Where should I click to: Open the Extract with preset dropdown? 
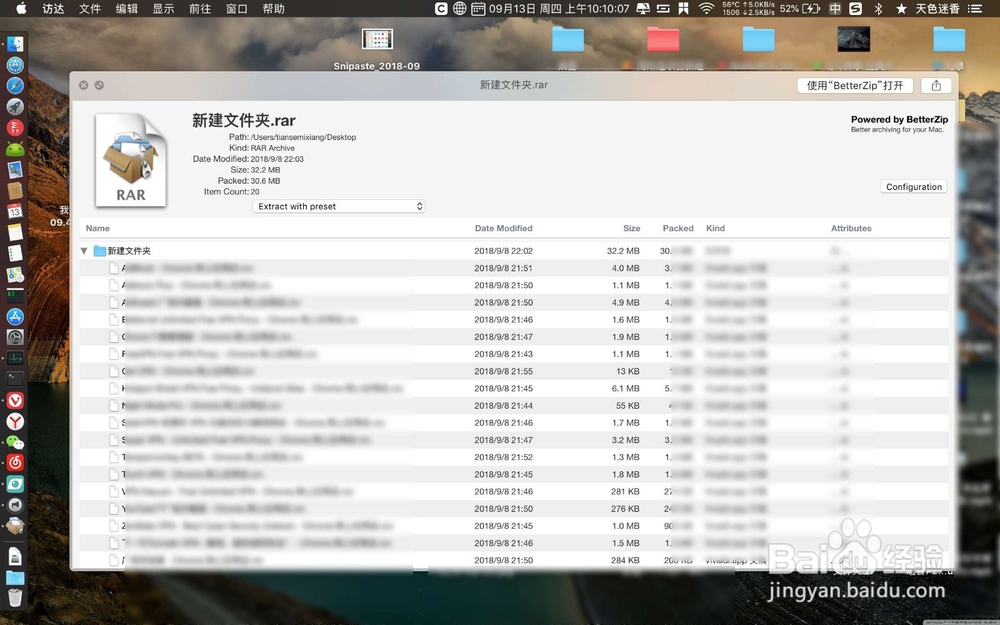click(339, 207)
